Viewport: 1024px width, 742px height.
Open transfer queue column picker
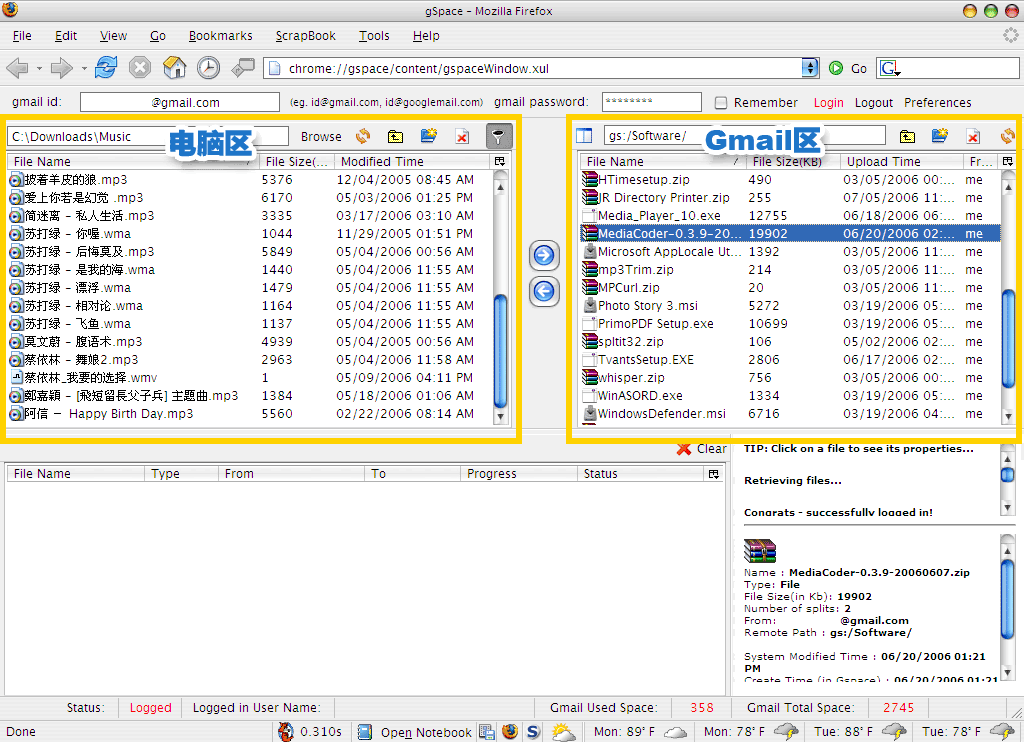click(713, 474)
